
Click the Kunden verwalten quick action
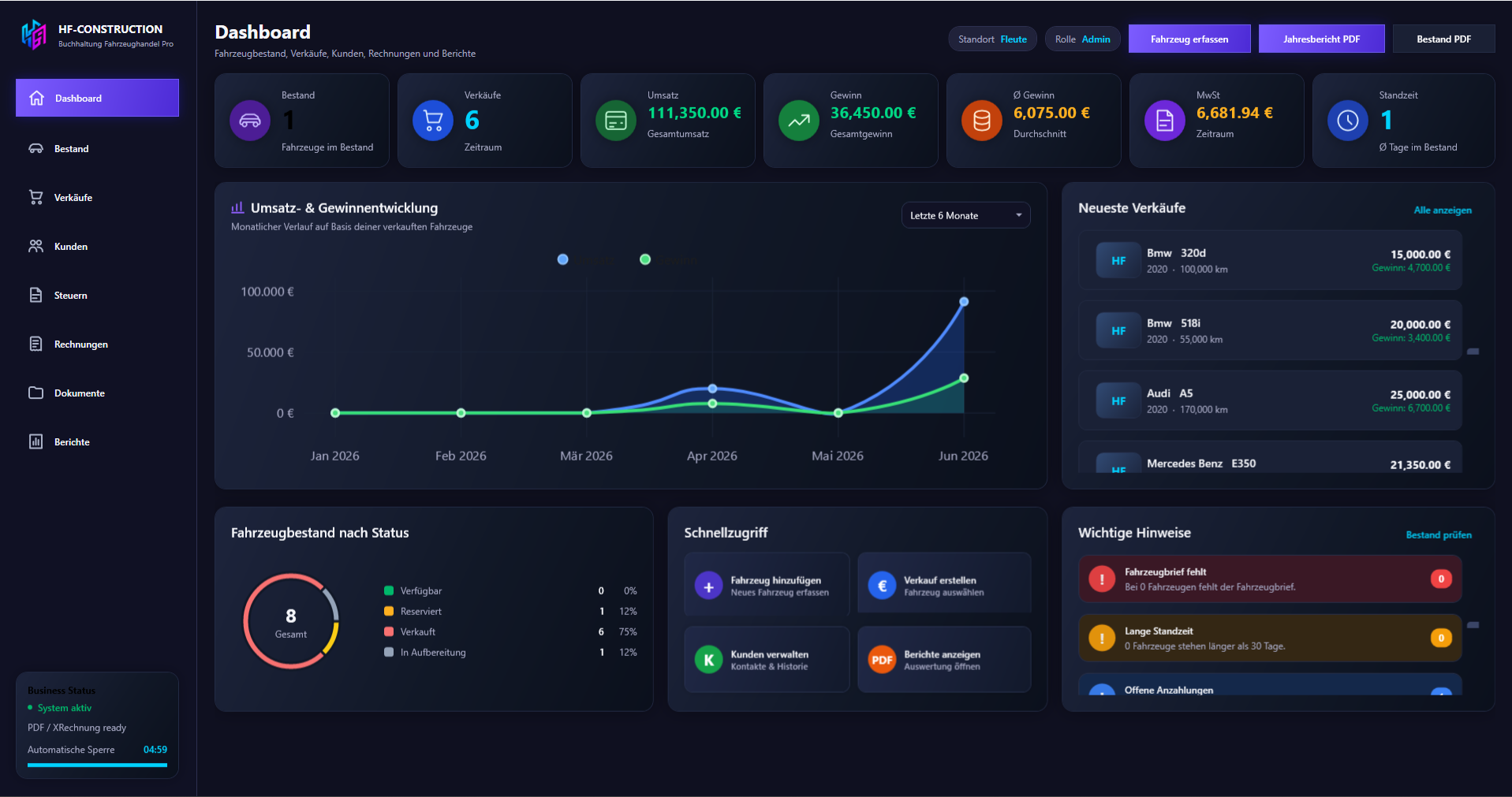coord(767,659)
